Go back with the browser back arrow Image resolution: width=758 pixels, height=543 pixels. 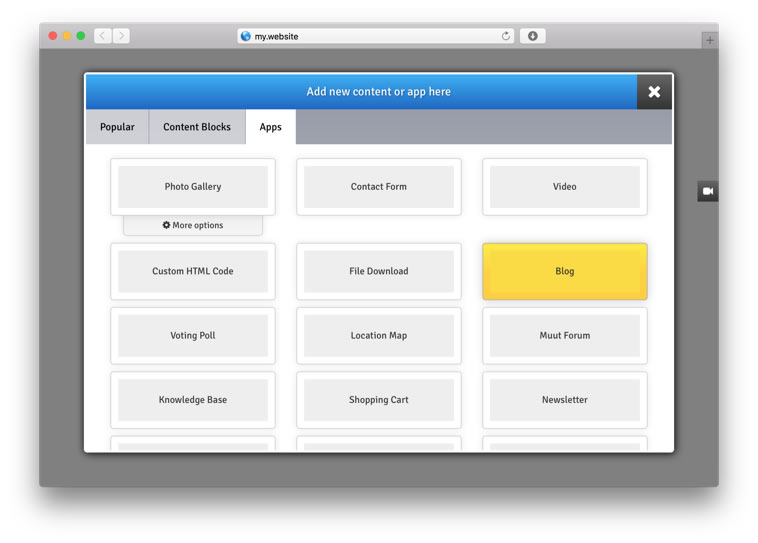pyautogui.click(x=102, y=36)
